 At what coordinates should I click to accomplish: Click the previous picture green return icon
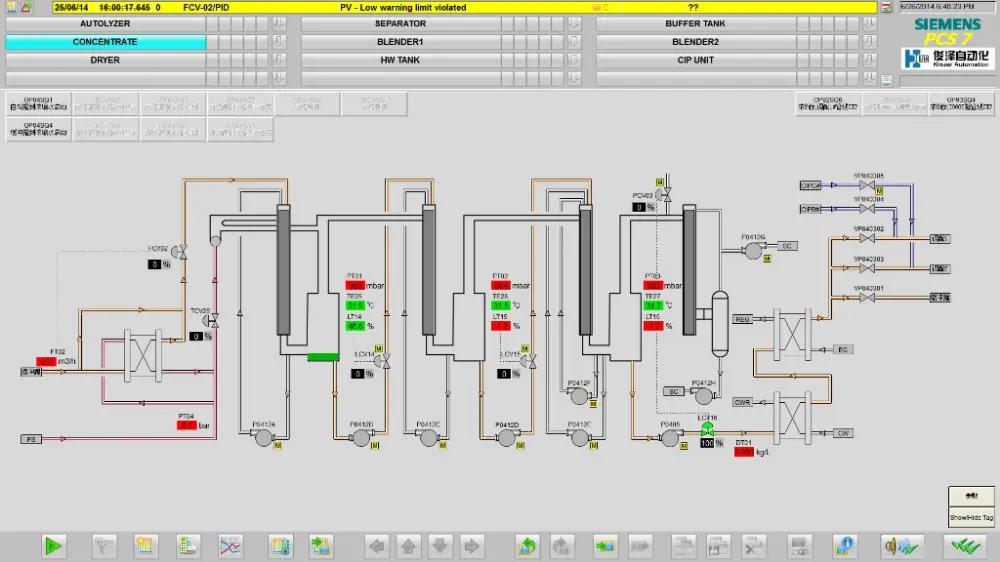527,546
